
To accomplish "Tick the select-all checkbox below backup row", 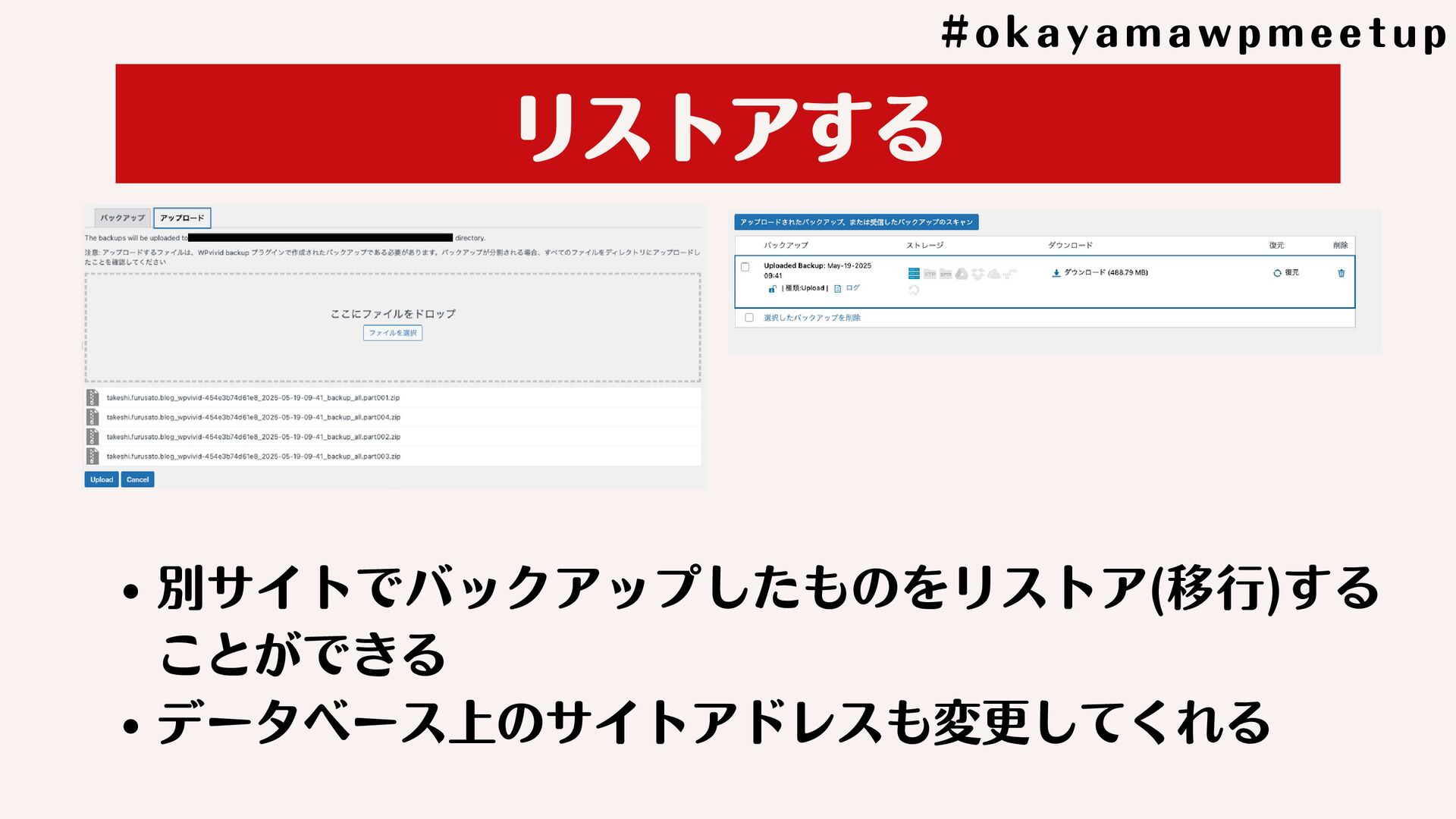I will pos(749,318).
